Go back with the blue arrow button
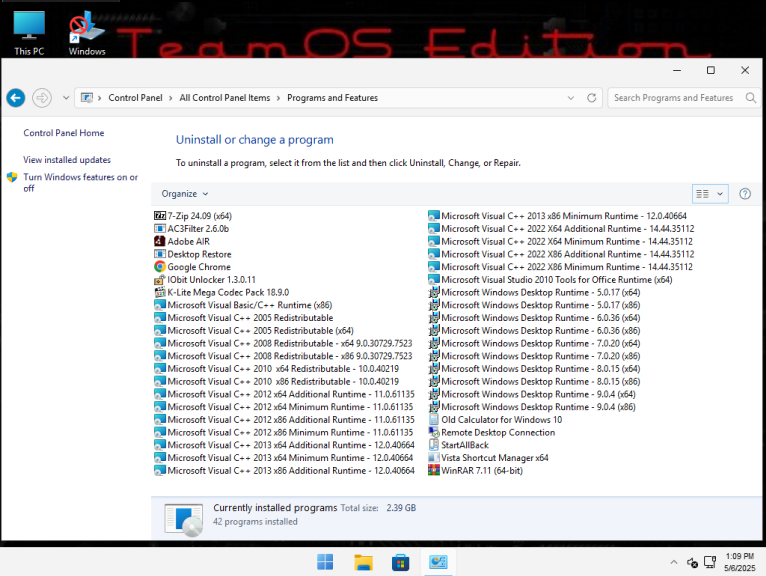766x576 pixels. coord(16,98)
